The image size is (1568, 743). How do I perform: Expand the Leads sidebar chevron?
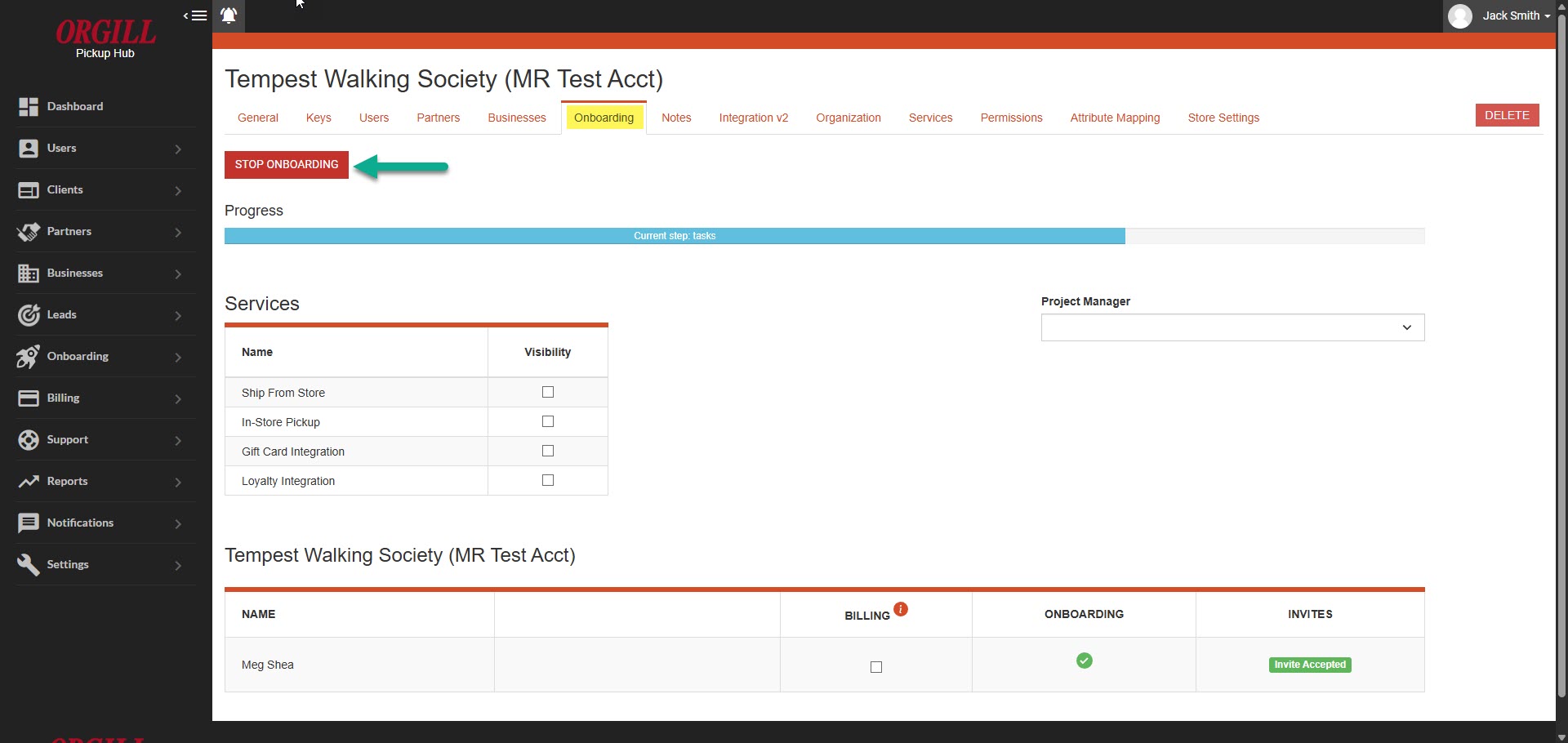178,316
